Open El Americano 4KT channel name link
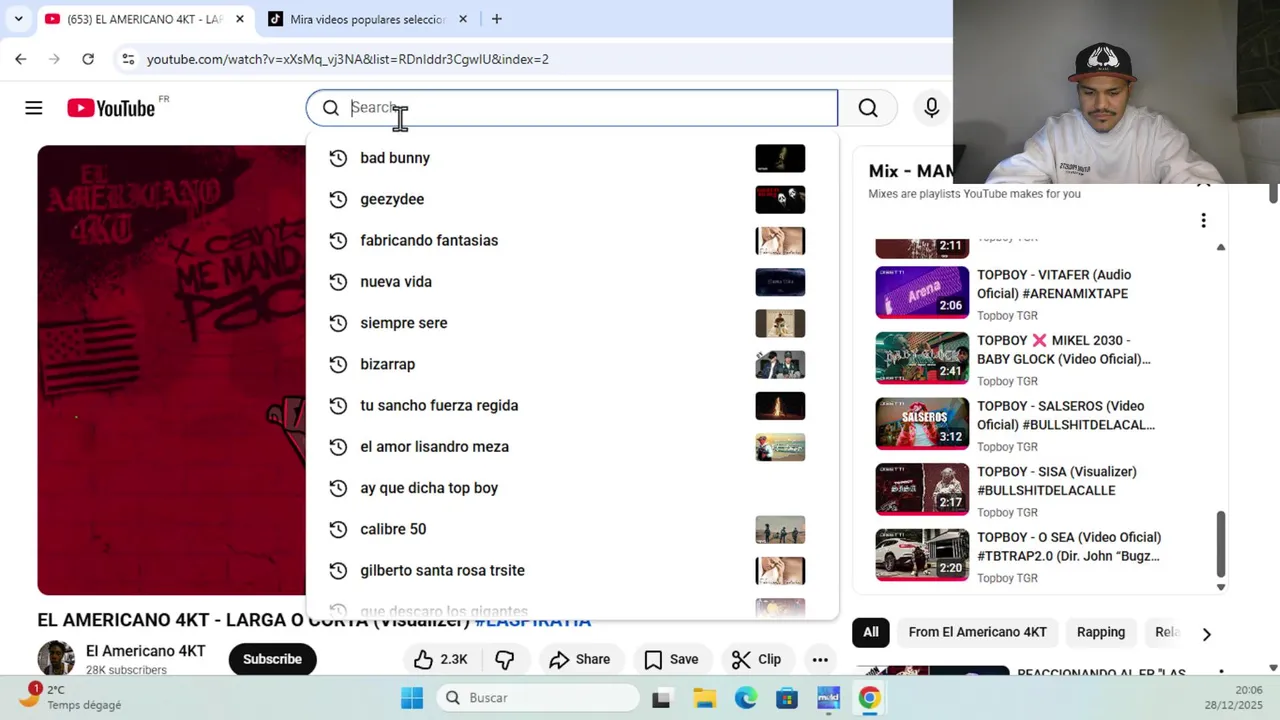The height and width of the screenshot is (720, 1280). pos(146,651)
